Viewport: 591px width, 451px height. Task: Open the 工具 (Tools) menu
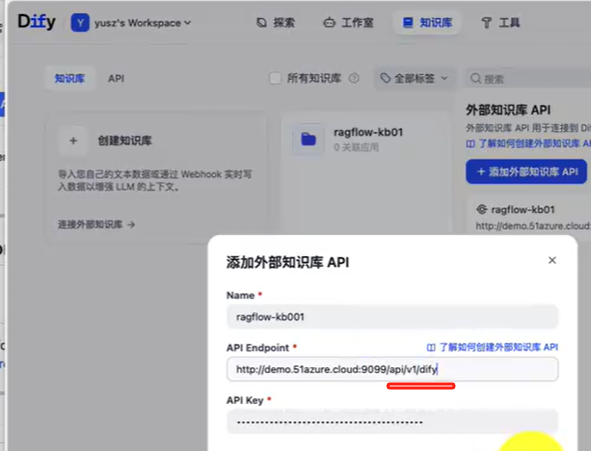pos(500,23)
